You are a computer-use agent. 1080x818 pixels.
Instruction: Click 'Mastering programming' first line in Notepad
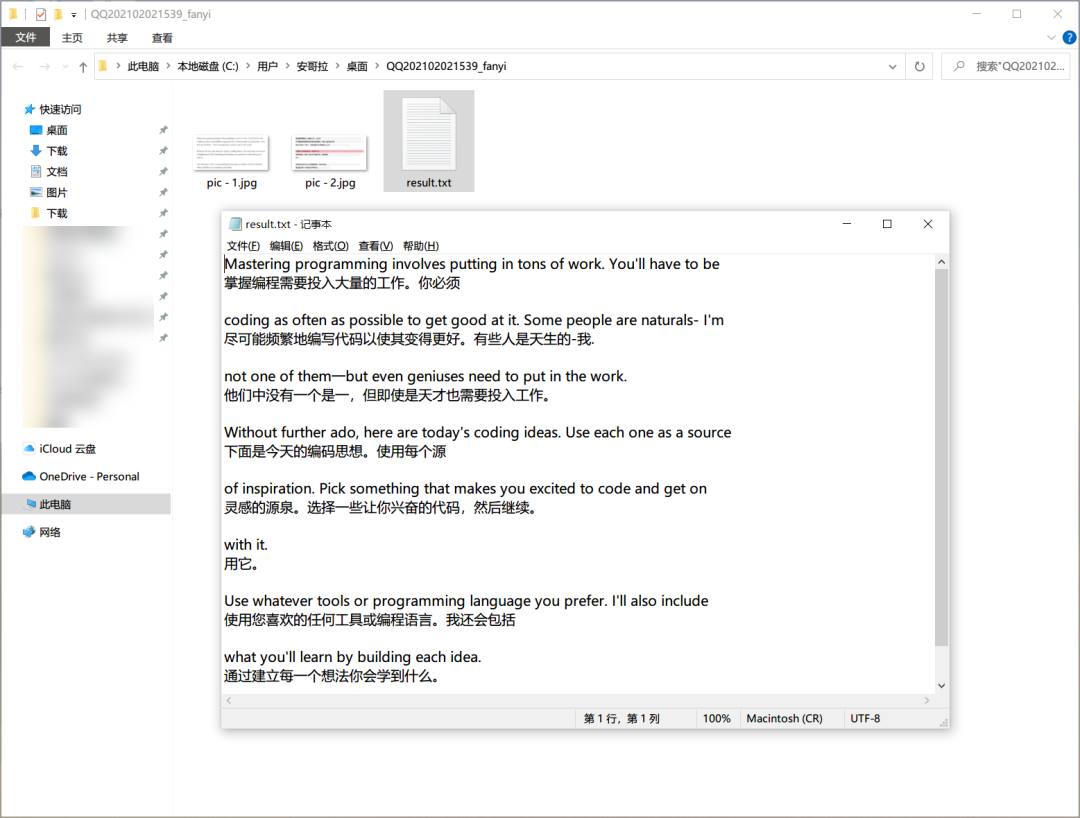(472, 264)
